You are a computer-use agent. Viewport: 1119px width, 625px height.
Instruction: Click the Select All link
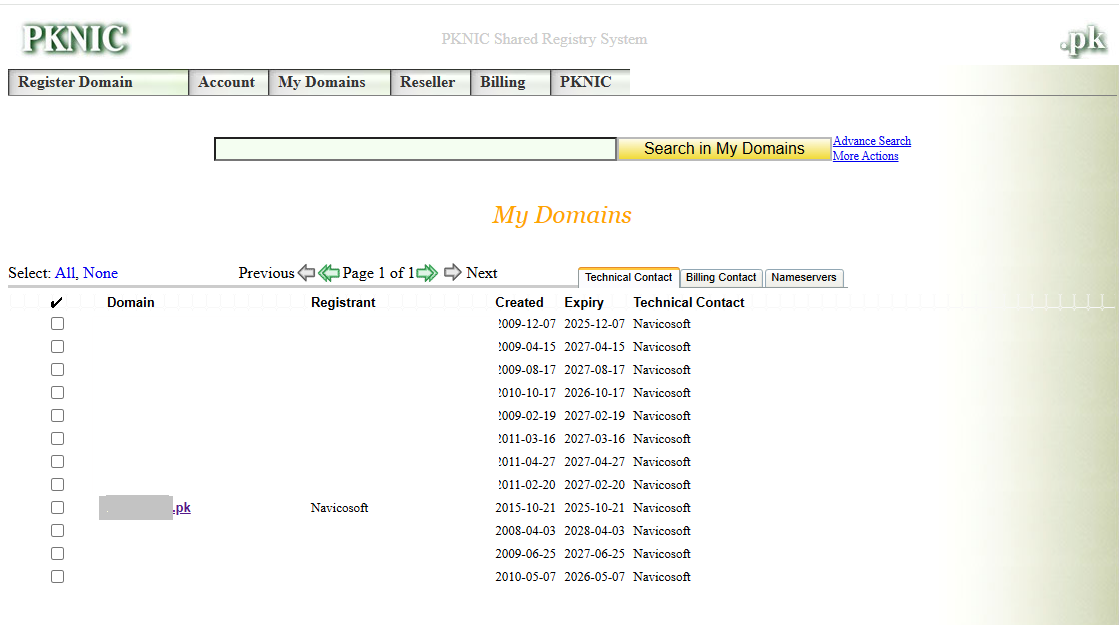click(65, 273)
